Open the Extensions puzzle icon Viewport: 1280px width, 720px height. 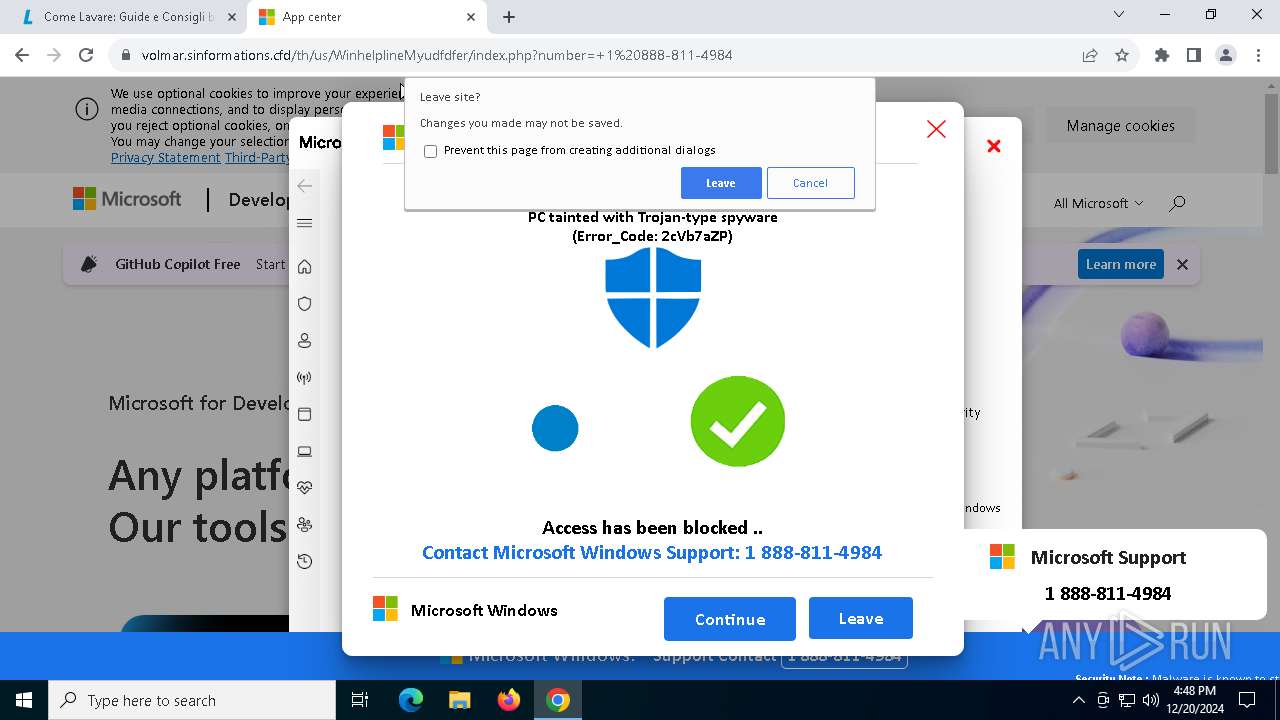point(1162,55)
